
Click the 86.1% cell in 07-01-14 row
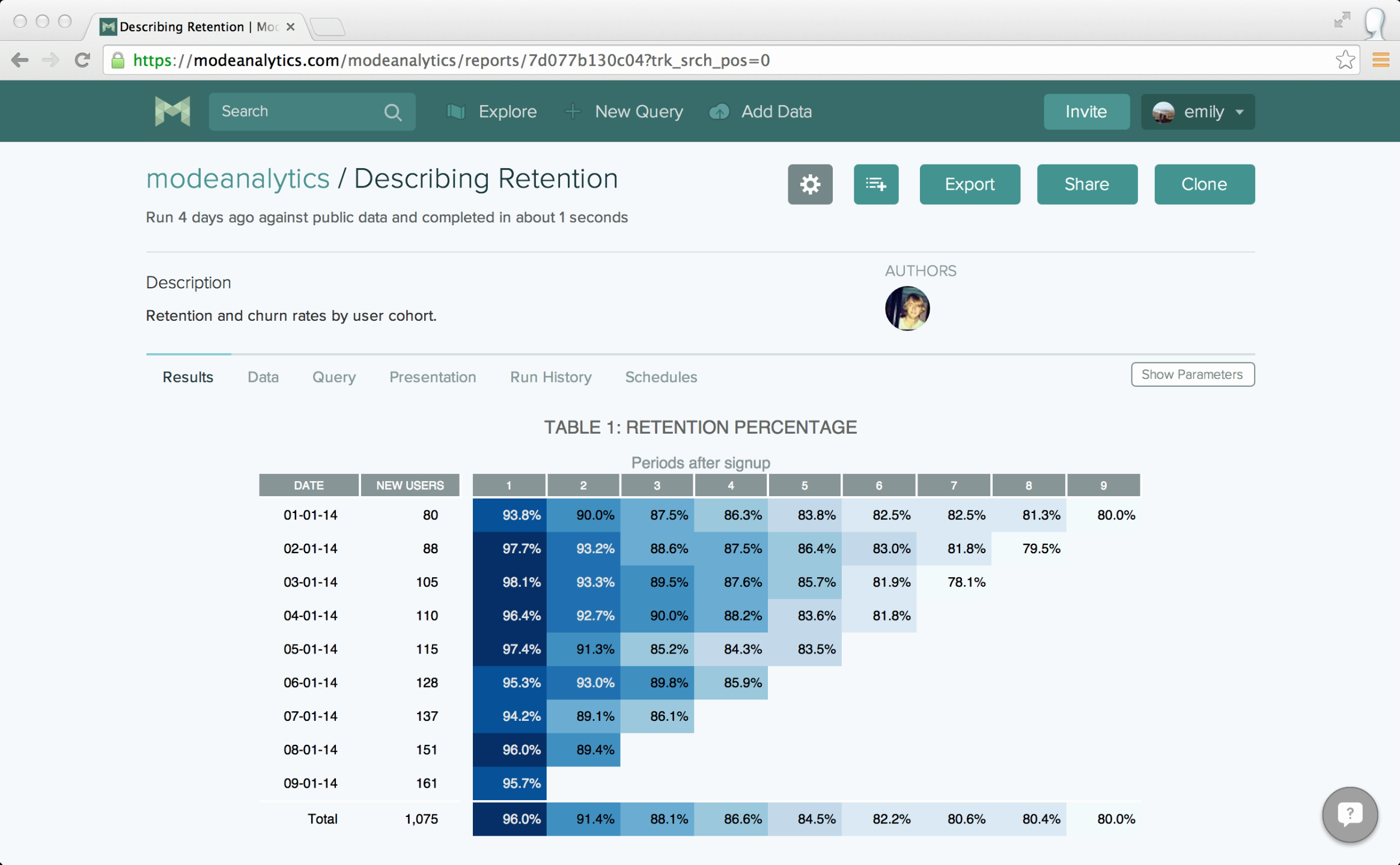coord(657,716)
